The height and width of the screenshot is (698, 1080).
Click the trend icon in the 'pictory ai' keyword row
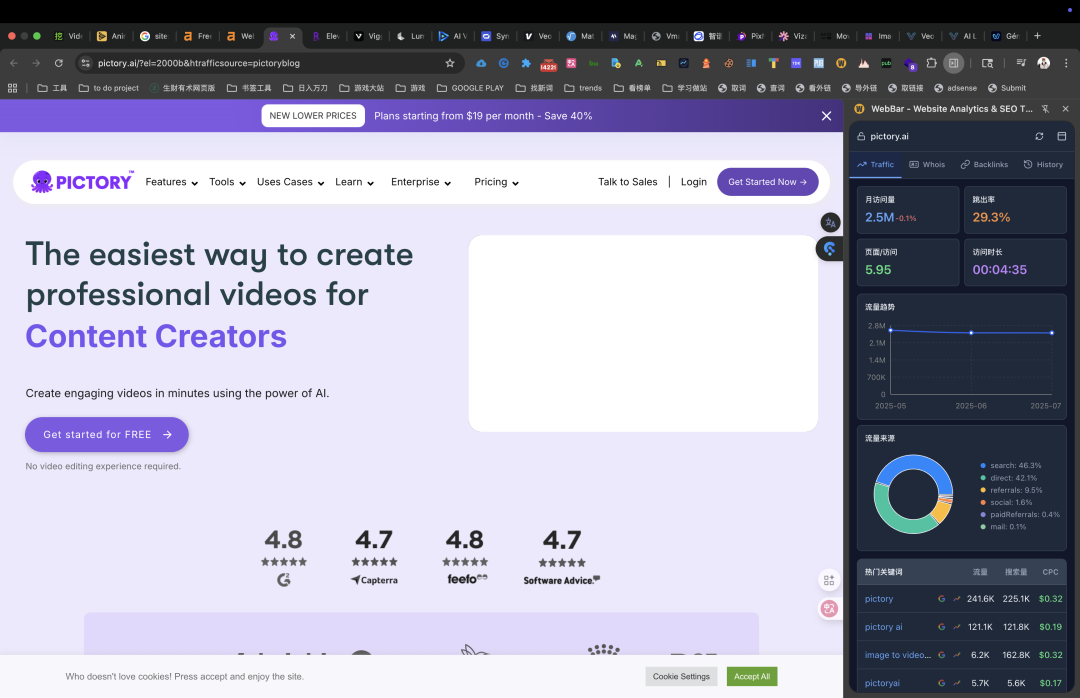pos(957,627)
